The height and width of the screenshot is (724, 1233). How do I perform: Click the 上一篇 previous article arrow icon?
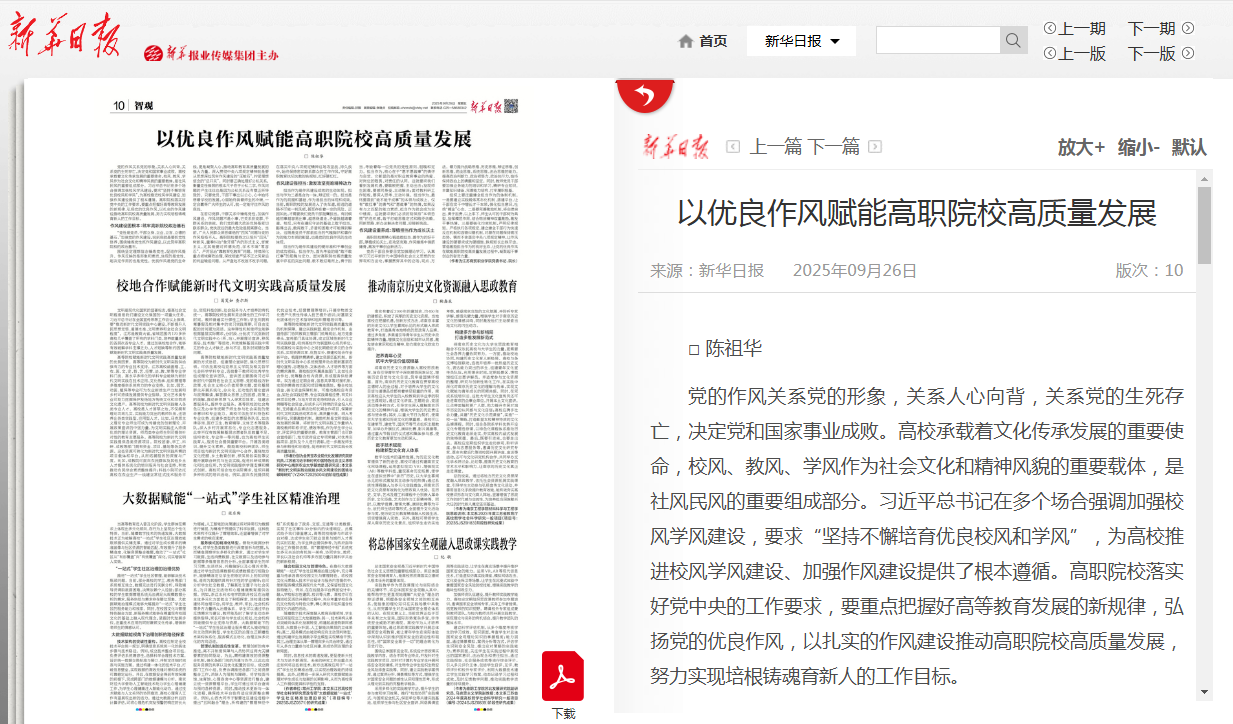733,147
